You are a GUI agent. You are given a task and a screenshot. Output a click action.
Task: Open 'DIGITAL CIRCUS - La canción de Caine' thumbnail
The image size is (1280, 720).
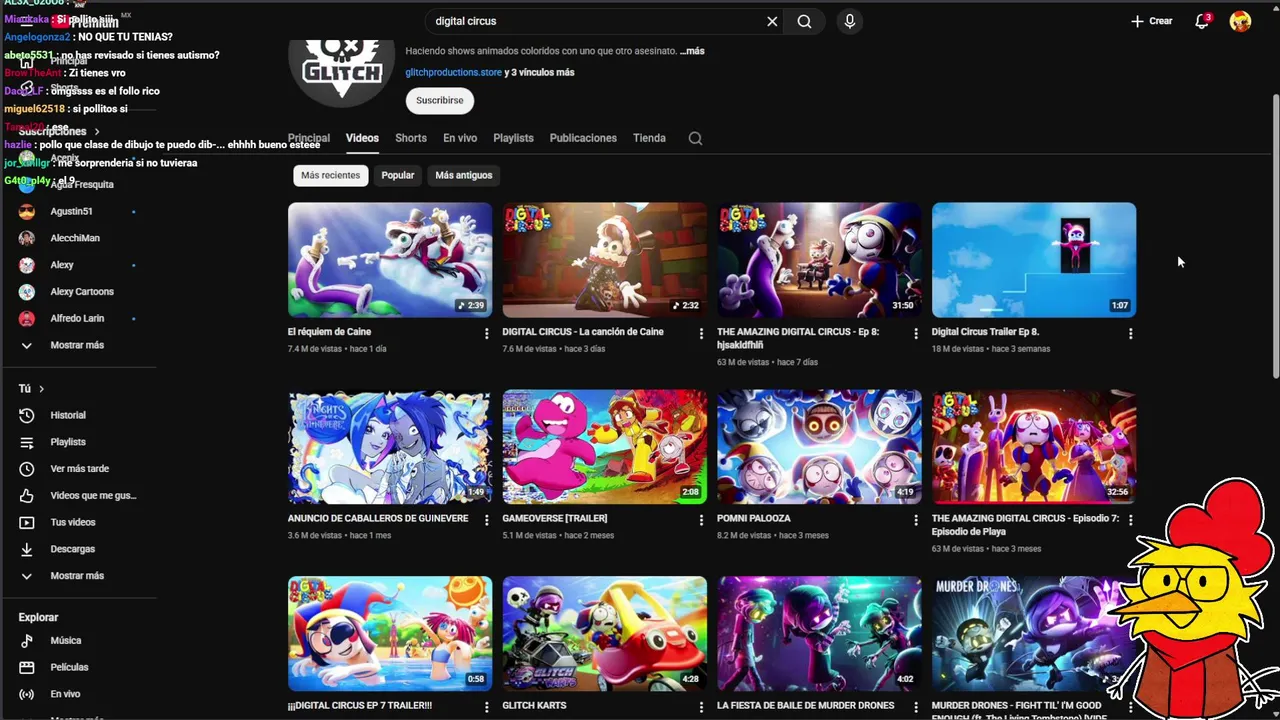(x=604, y=260)
